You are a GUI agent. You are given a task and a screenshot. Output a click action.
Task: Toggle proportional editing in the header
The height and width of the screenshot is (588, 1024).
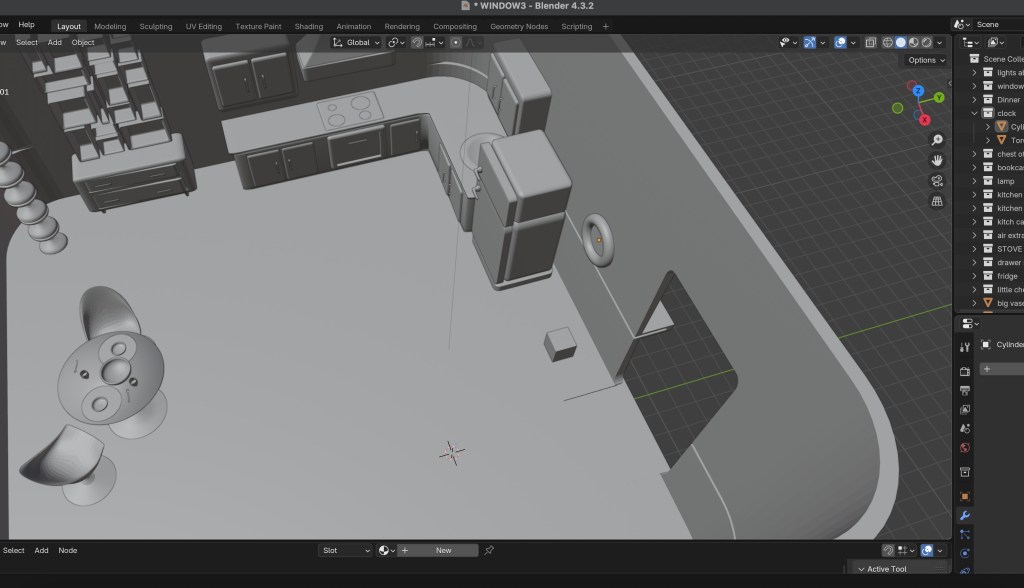pyautogui.click(x=456, y=43)
